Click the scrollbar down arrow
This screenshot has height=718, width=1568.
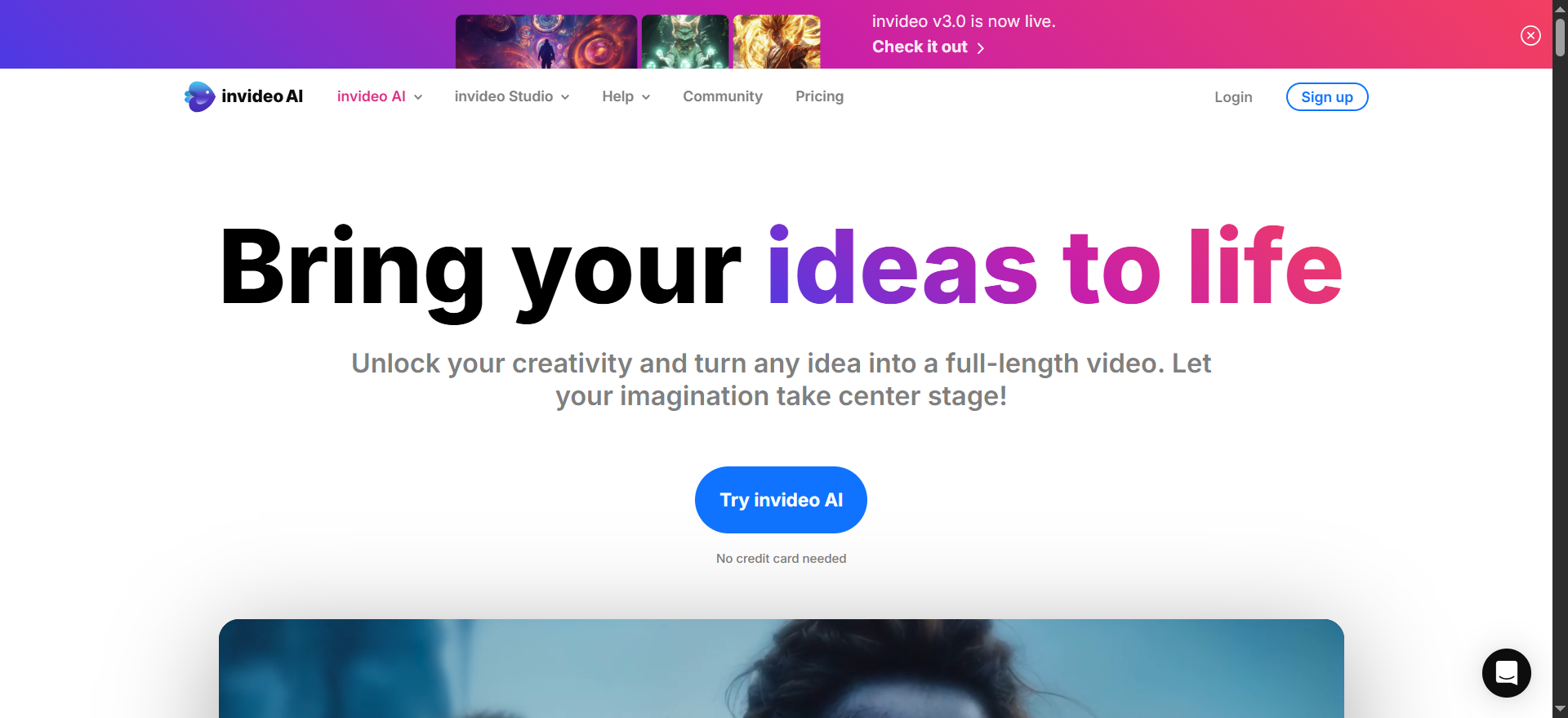1560,709
